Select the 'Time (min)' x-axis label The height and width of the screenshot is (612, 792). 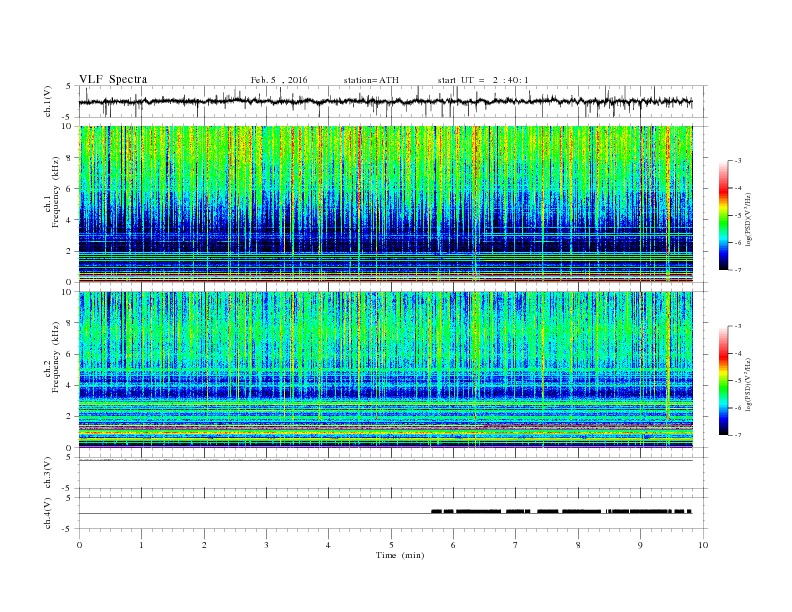click(x=400, y=555)
